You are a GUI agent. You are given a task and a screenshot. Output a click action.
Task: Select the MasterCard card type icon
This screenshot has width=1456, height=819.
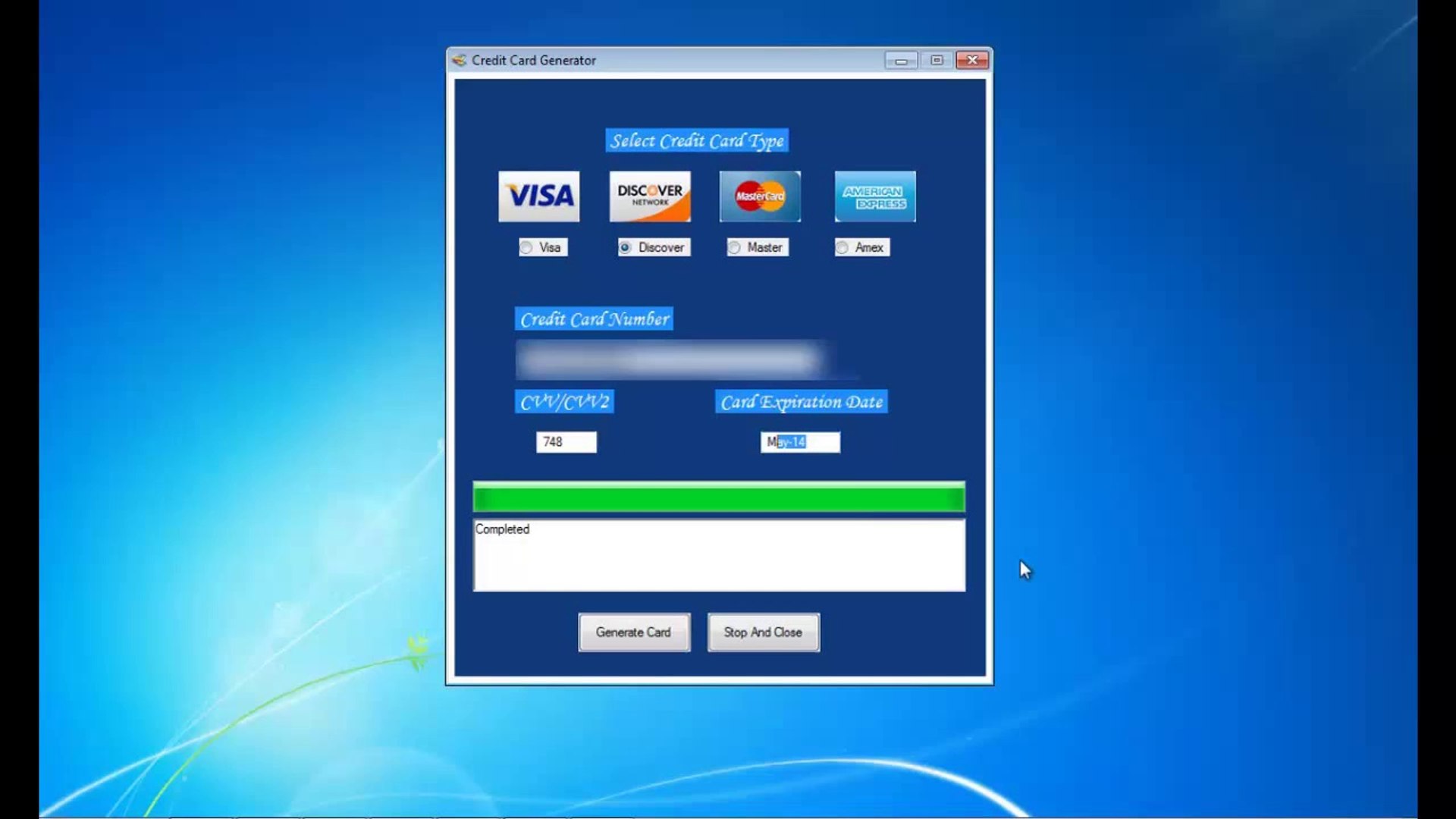click(x=760, y=195)
